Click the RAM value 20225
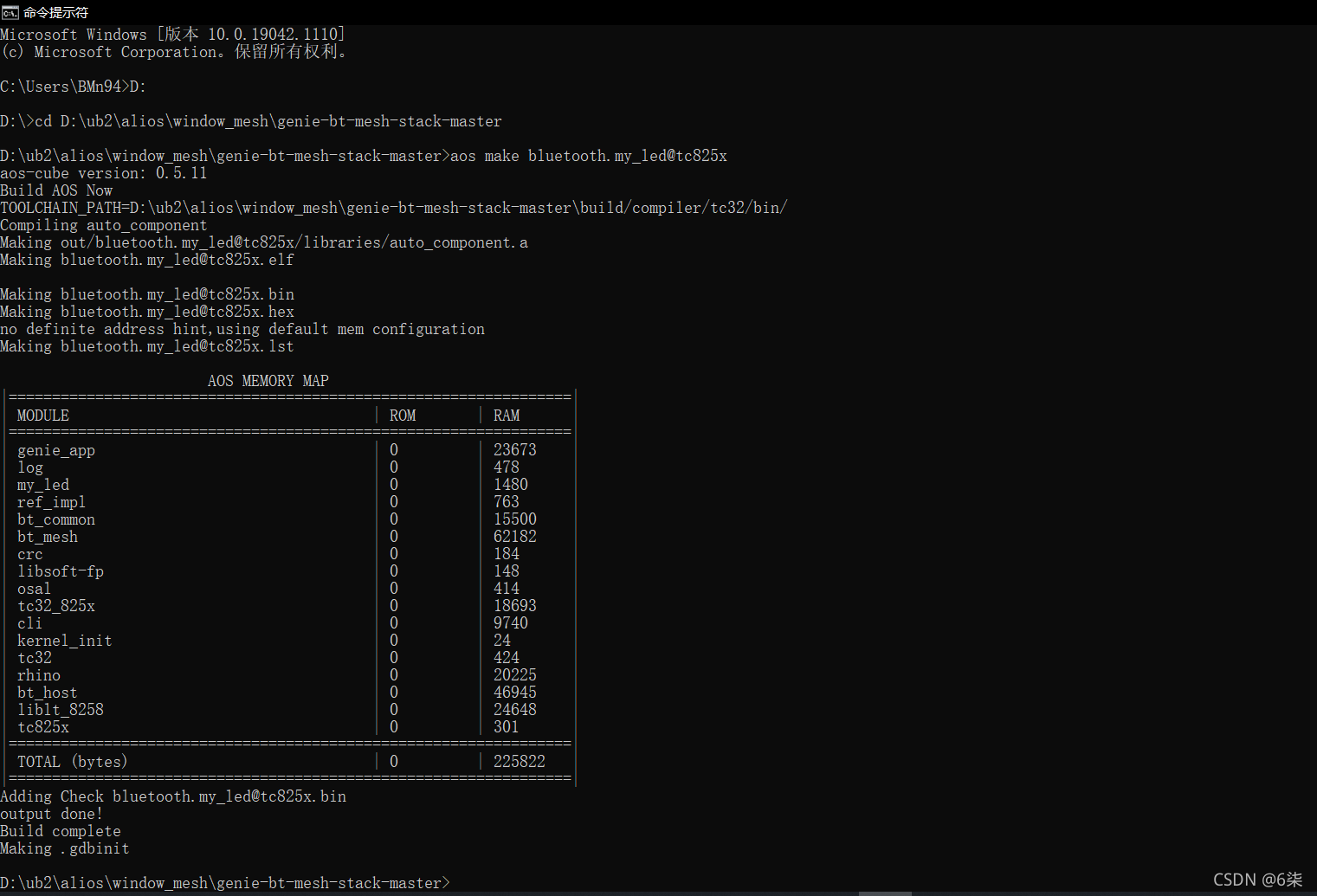This screenshot has height=896, width=1317. tap(515, 675)
